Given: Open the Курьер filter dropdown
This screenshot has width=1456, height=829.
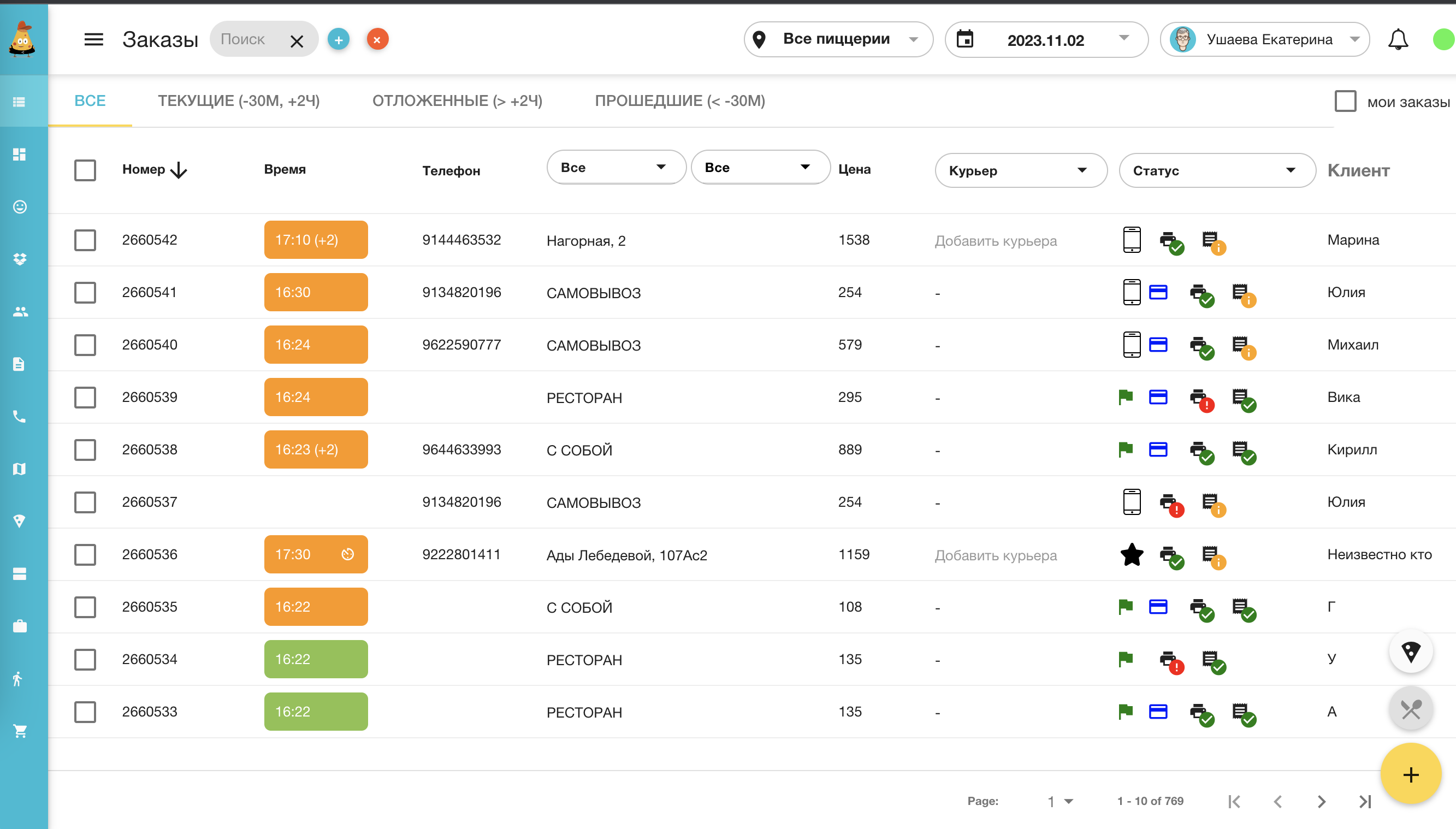Looking at the screenshot, I should pyautogui.click(x=1020, y=170).
